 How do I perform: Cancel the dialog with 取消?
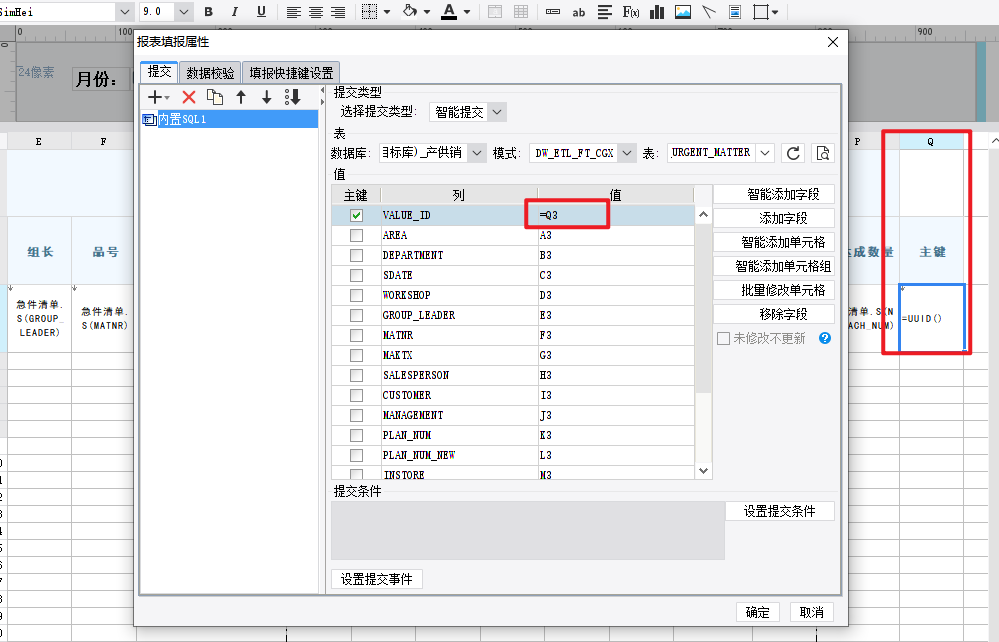[811, 612]
